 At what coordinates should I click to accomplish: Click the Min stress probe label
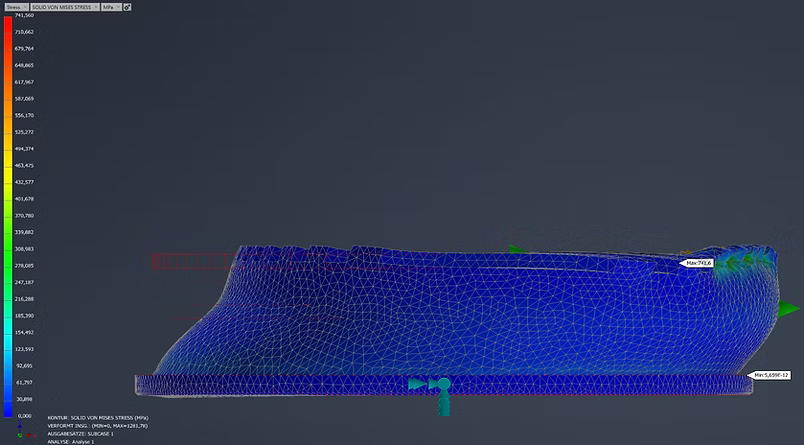(771, 375)
